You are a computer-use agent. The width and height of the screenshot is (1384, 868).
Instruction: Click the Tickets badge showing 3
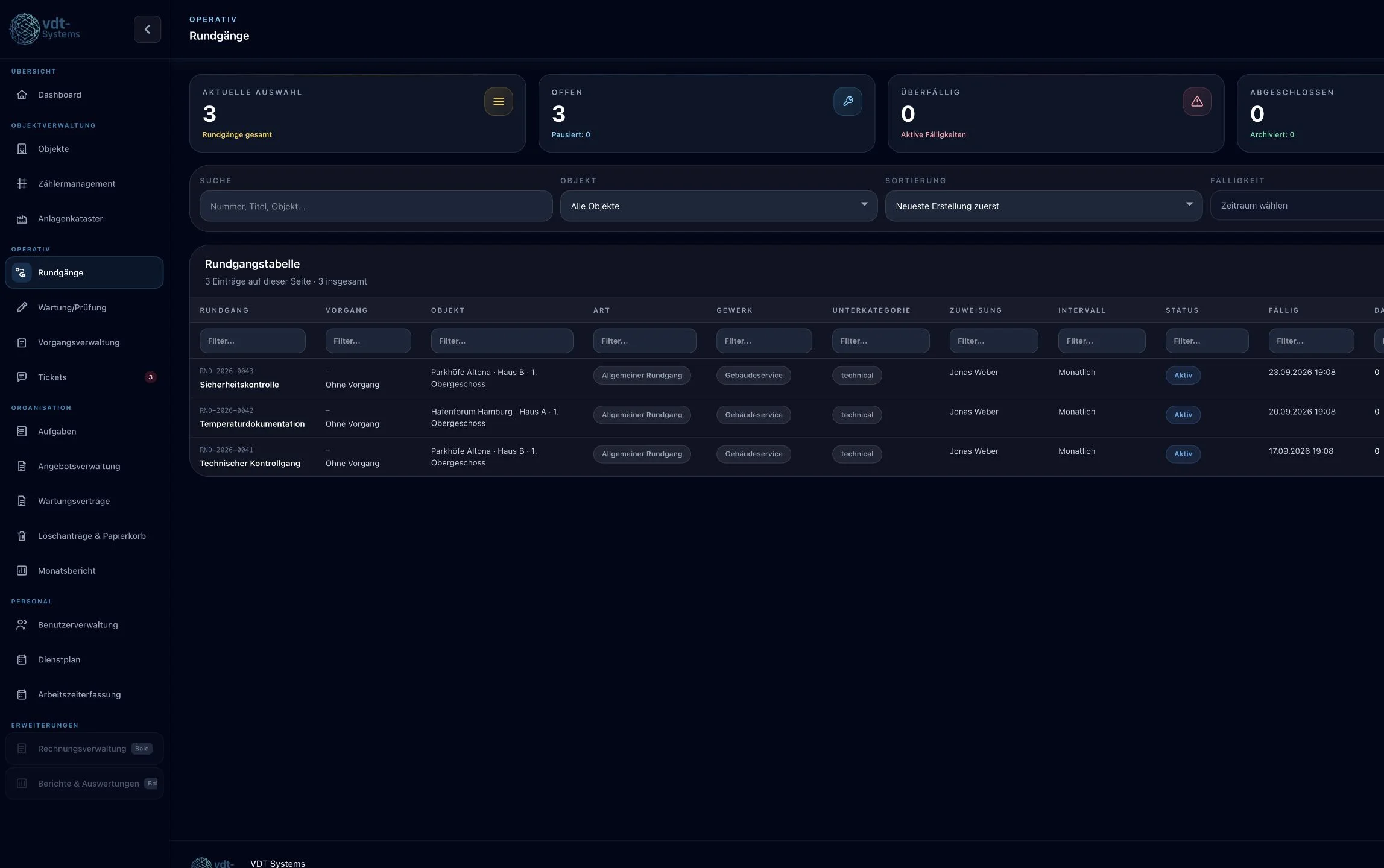tap(150, 377)
